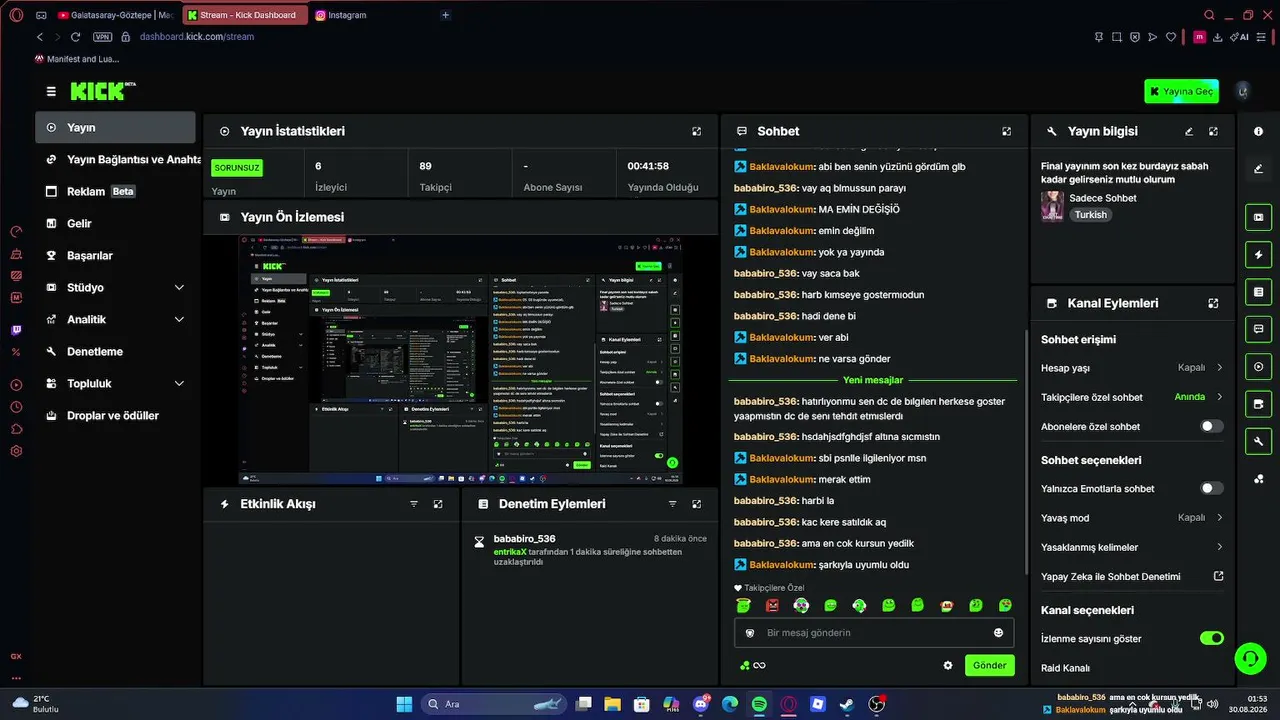Select Yayın in the sidebar
1280x720 pixels.
coord(116,127)
